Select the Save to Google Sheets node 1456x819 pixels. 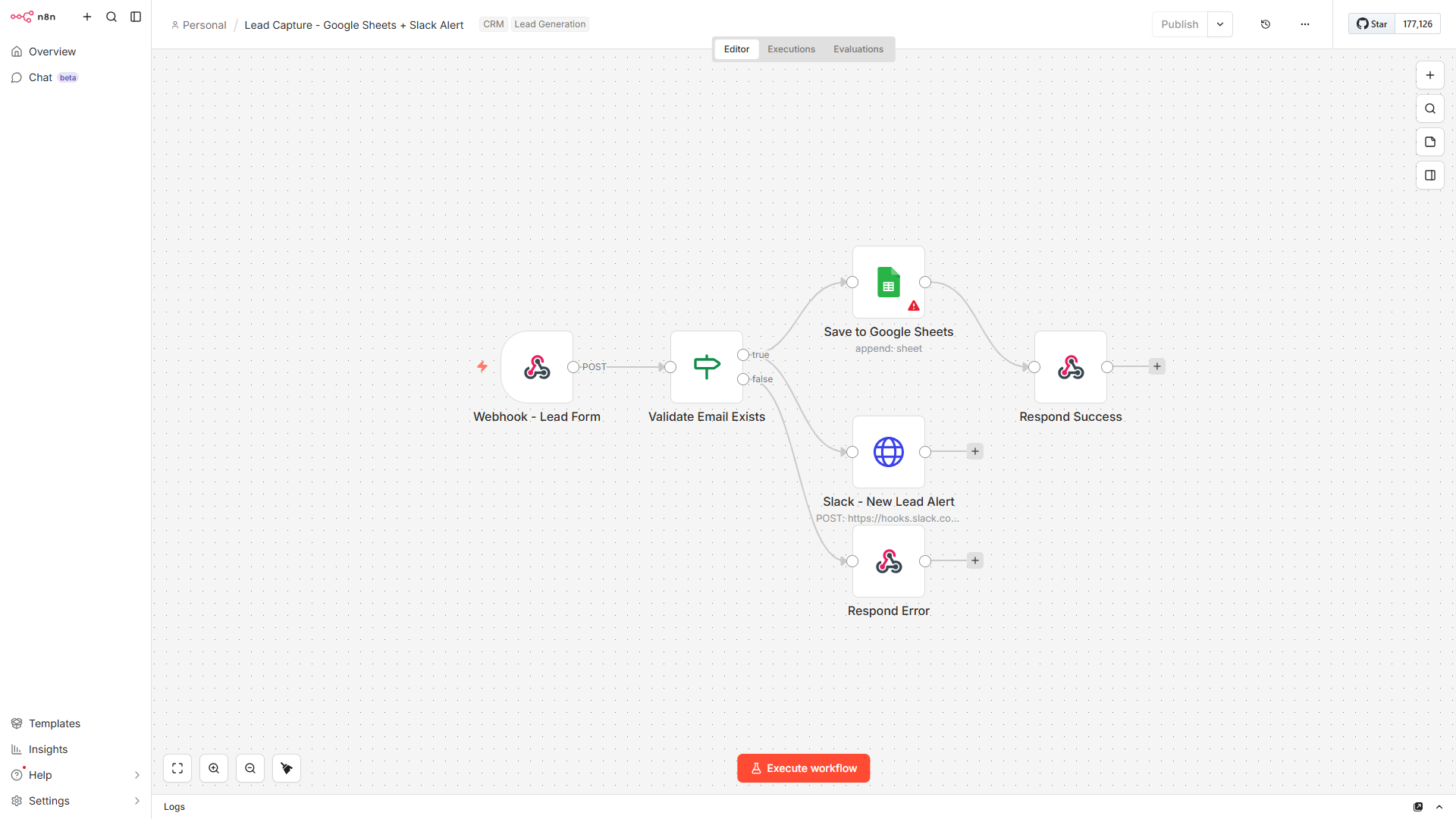tap(888, 283)
